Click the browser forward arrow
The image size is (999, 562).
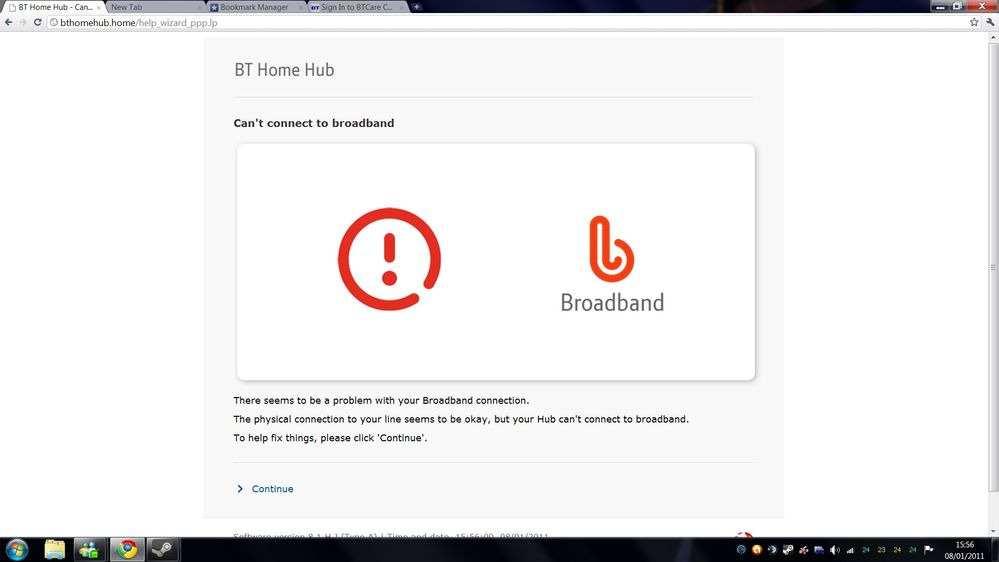(x=23, y=22)
